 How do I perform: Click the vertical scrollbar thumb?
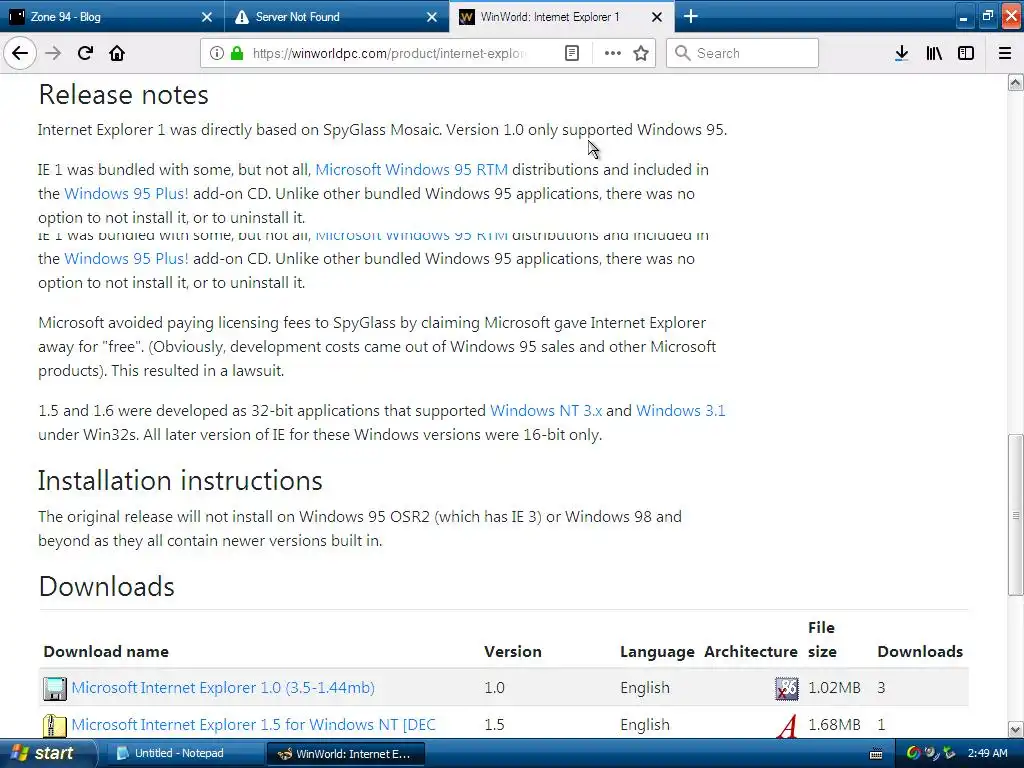tap(1015, 515)
